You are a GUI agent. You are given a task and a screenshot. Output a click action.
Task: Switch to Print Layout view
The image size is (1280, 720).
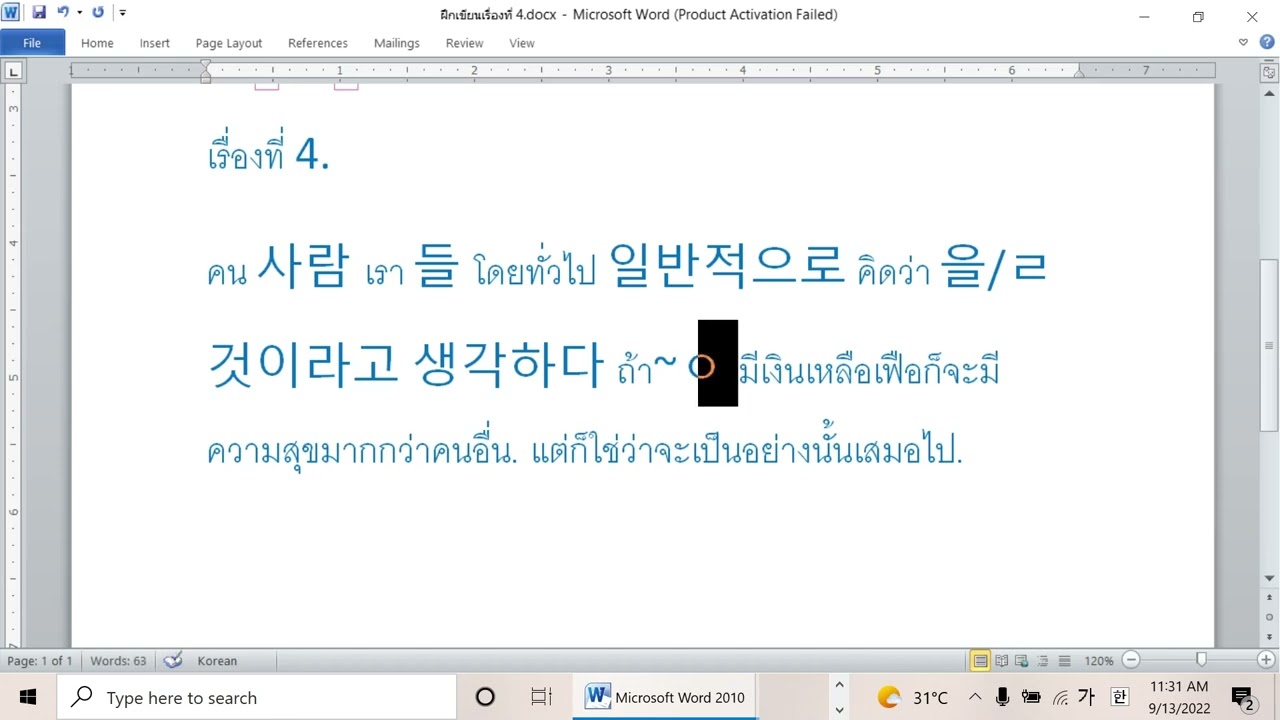981,661
